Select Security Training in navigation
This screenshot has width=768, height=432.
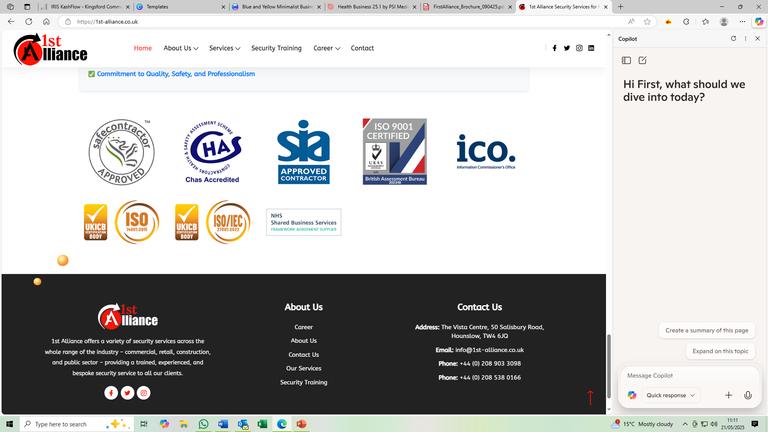276,48
